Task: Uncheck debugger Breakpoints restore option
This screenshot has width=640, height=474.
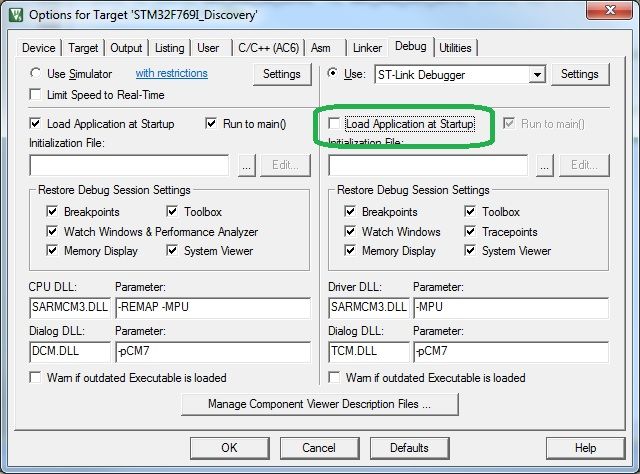Action: (350, 211)
